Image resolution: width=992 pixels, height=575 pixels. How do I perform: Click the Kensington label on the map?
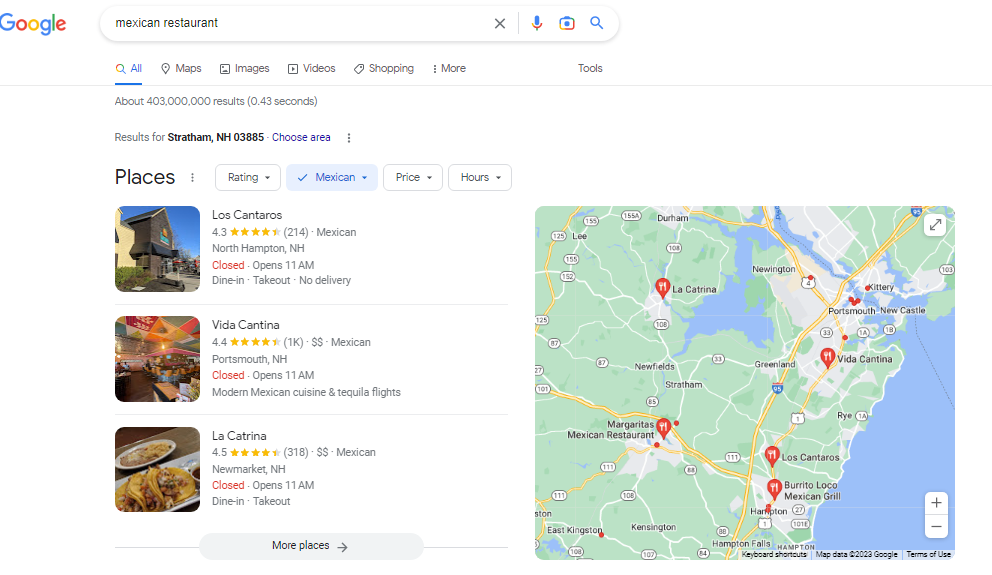[654, 527]
